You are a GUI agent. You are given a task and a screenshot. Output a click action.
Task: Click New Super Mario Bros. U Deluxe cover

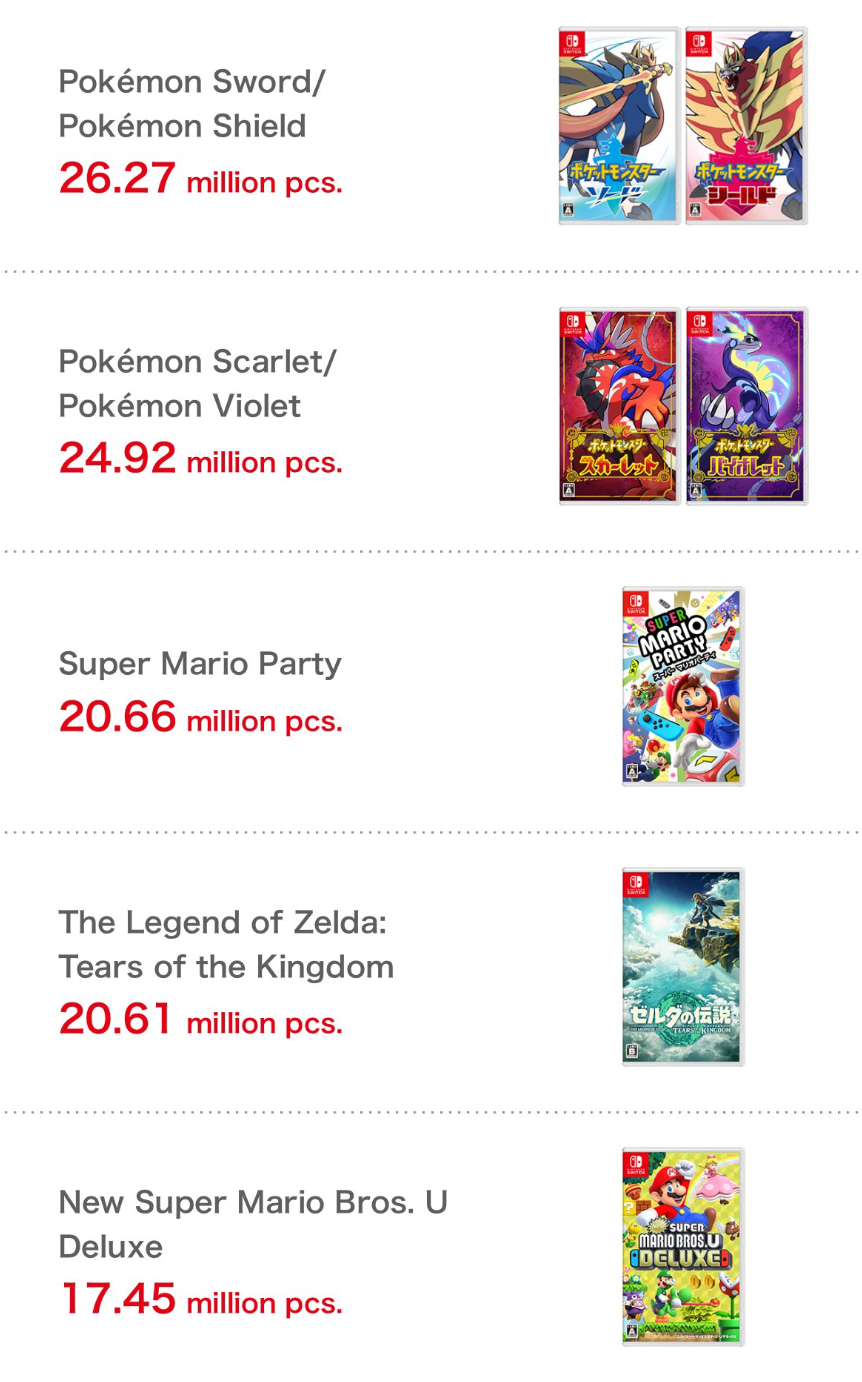point(683,1246)
